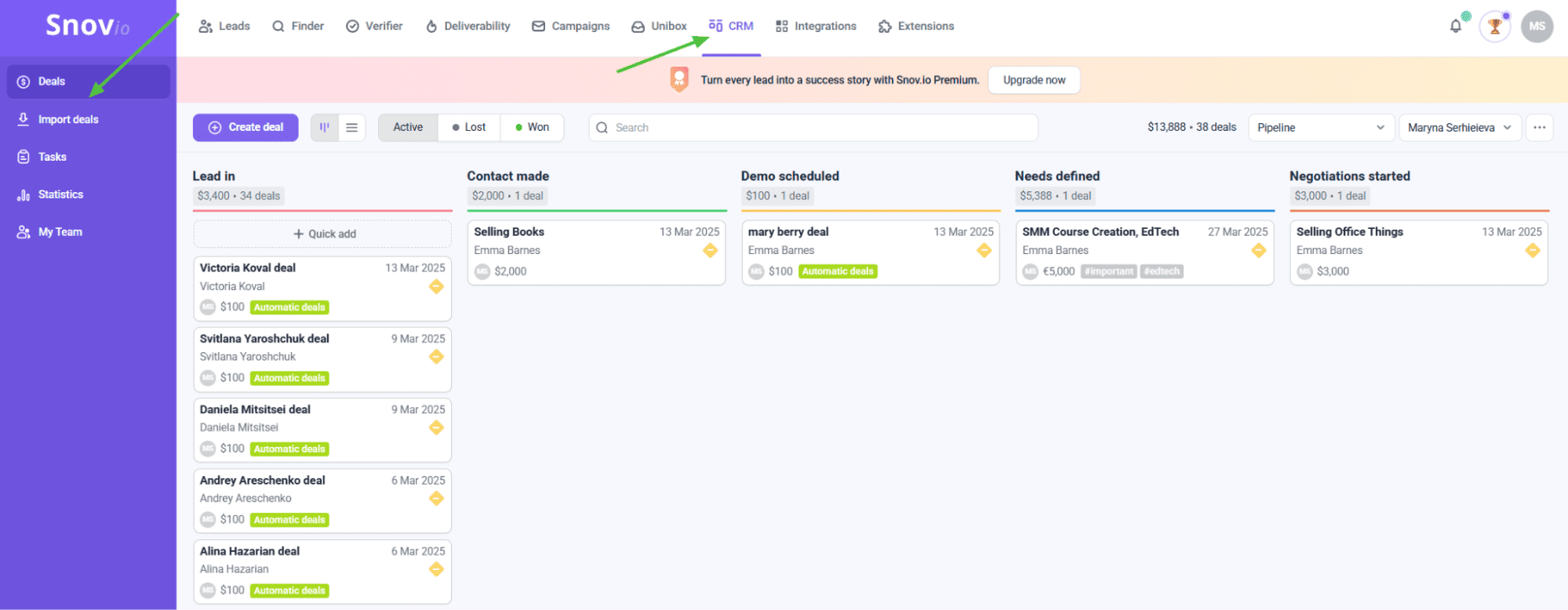Click the Automatic deals tag on Victoria Koval deal
The width and height of the screenshot is (1568, 610).
[289, 307]
